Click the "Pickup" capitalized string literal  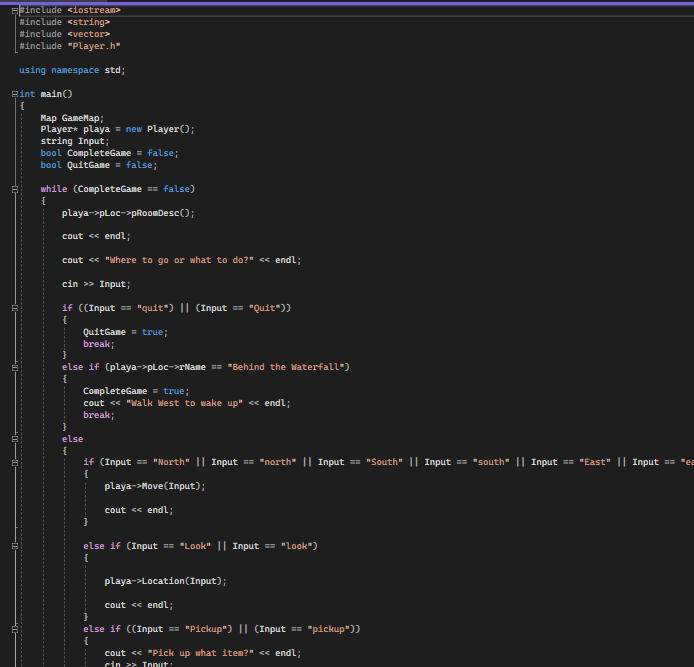coord(206,629)
